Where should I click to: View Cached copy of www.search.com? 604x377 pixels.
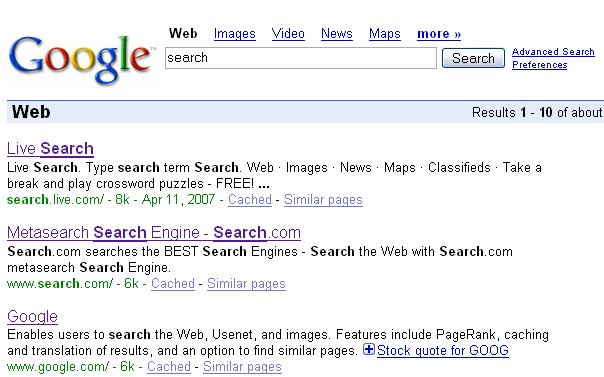coord(173,283)
